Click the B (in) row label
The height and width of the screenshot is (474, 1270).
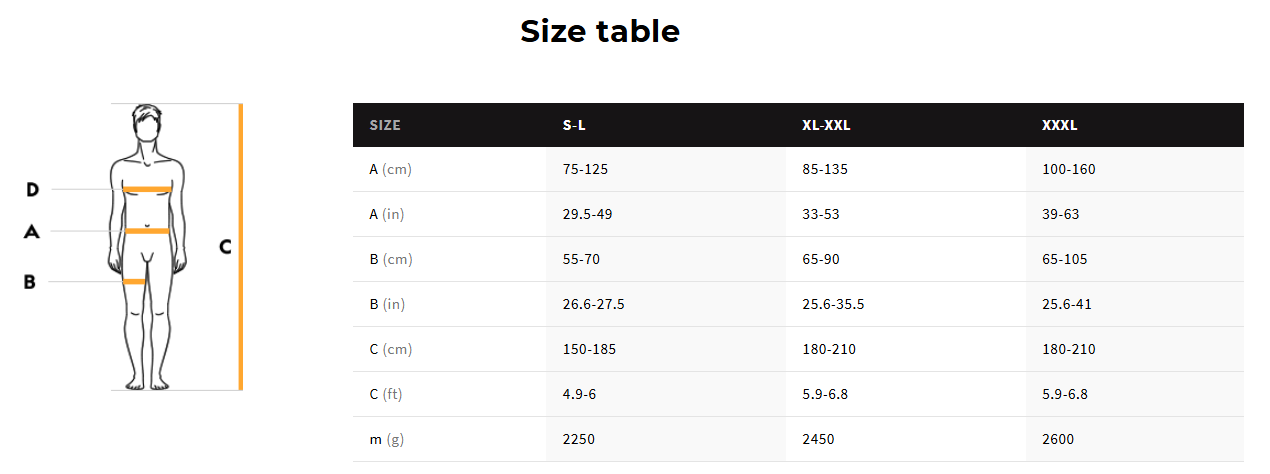point(389,304)
